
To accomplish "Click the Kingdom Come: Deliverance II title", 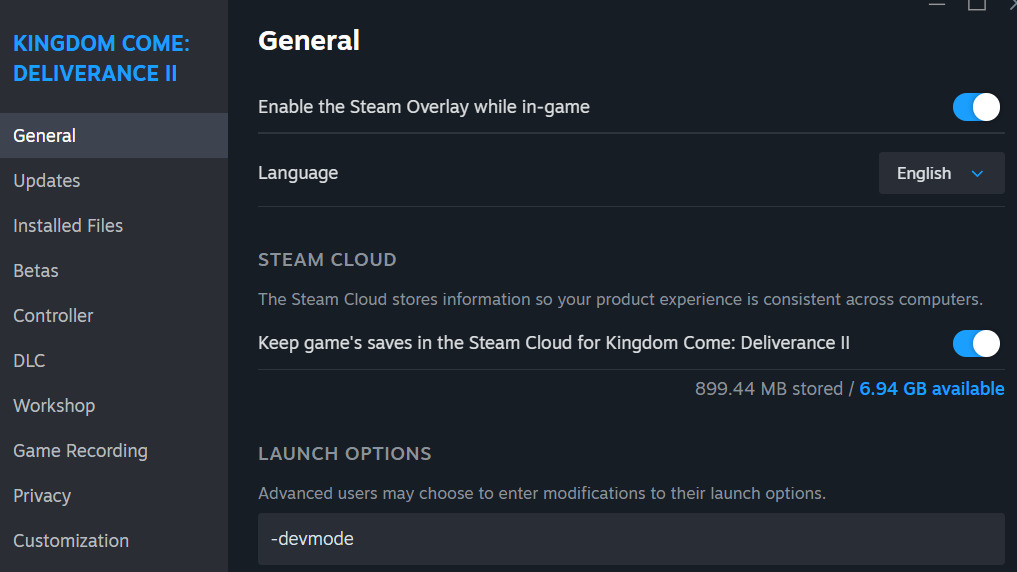I will click(101, 59).
